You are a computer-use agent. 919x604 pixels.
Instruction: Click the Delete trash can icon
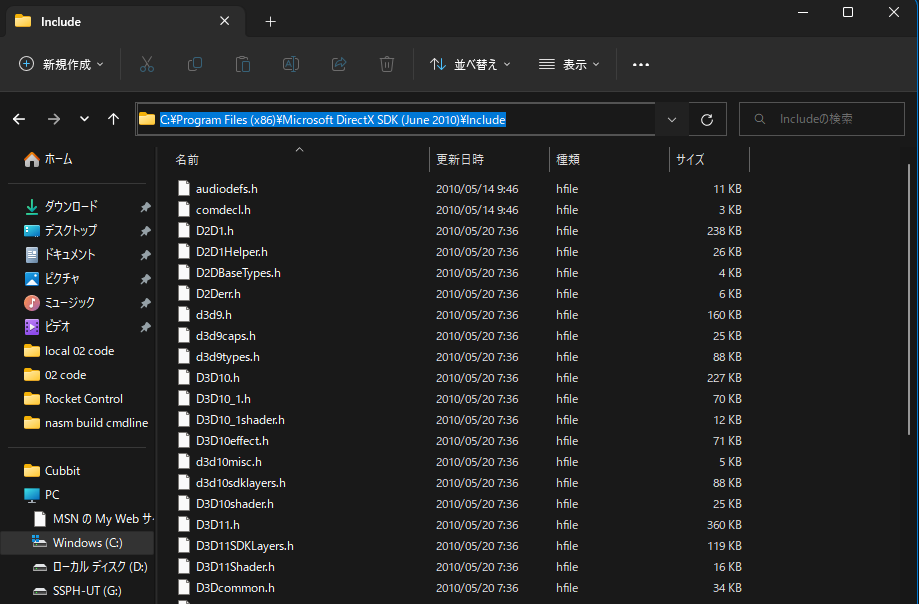coord(387,64)
